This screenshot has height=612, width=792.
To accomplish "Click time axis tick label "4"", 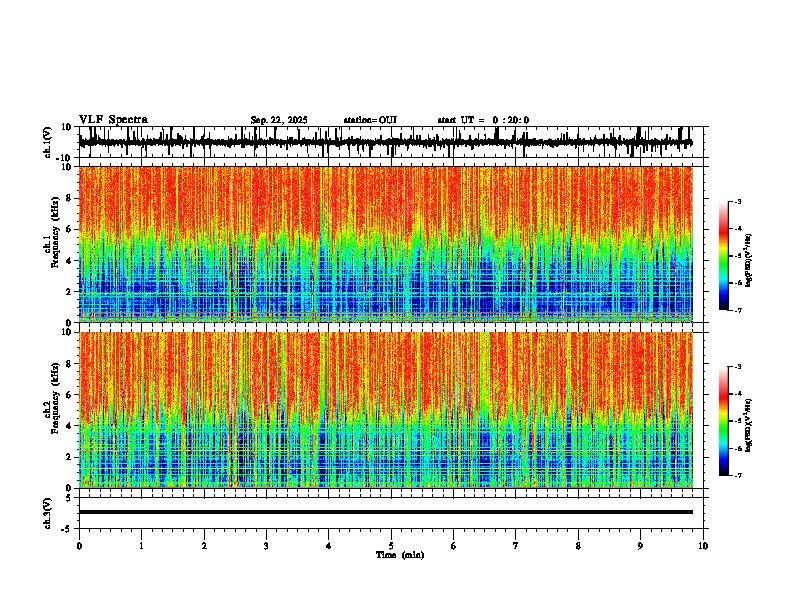I will pyautogui.click(x=329, y=546).
